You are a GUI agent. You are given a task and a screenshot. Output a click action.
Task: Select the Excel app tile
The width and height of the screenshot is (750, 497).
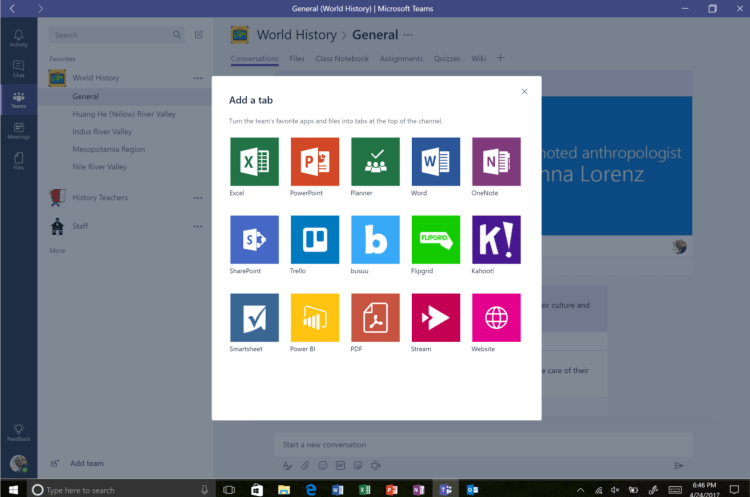[255, 162]
